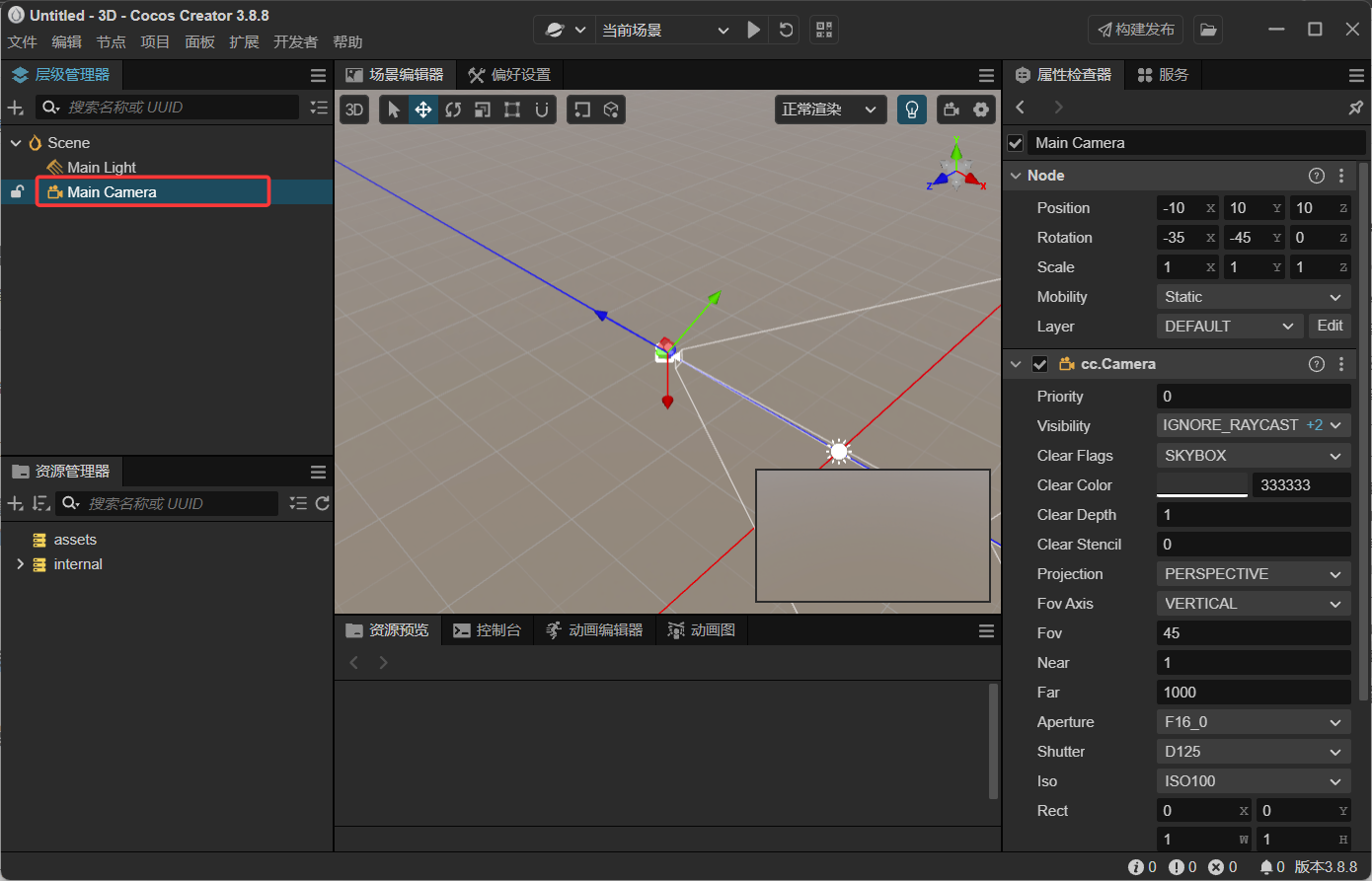Click the hierarchy search field
This screenshot has width=1372, height=881.
click(168, 108)
